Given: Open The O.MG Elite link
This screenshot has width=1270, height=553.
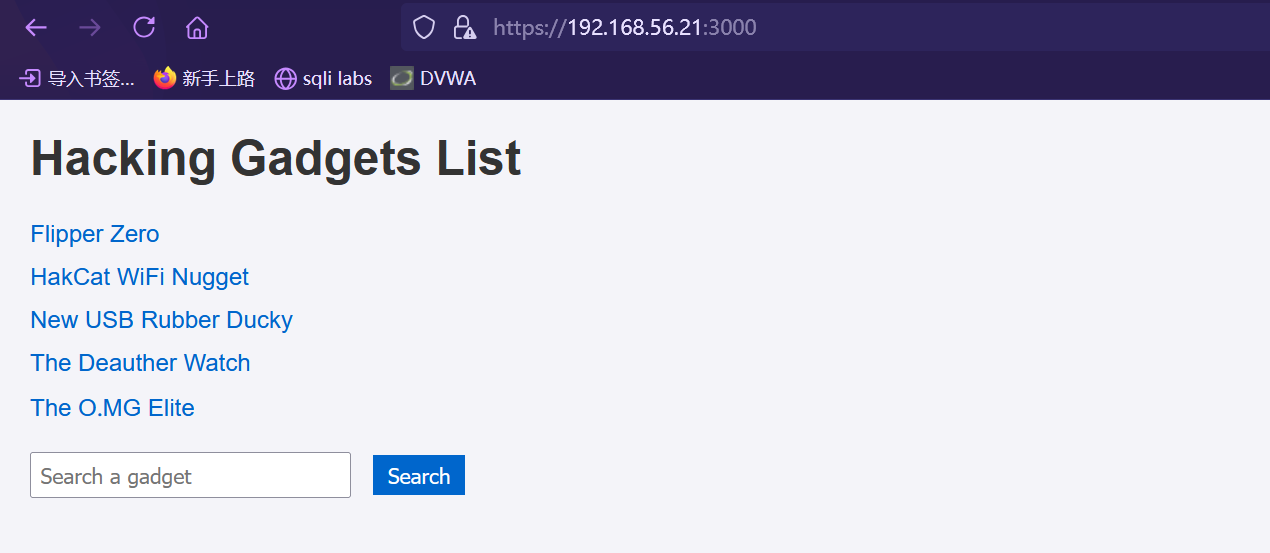Looking at the screenshot, I should click(x=113, y=408).
